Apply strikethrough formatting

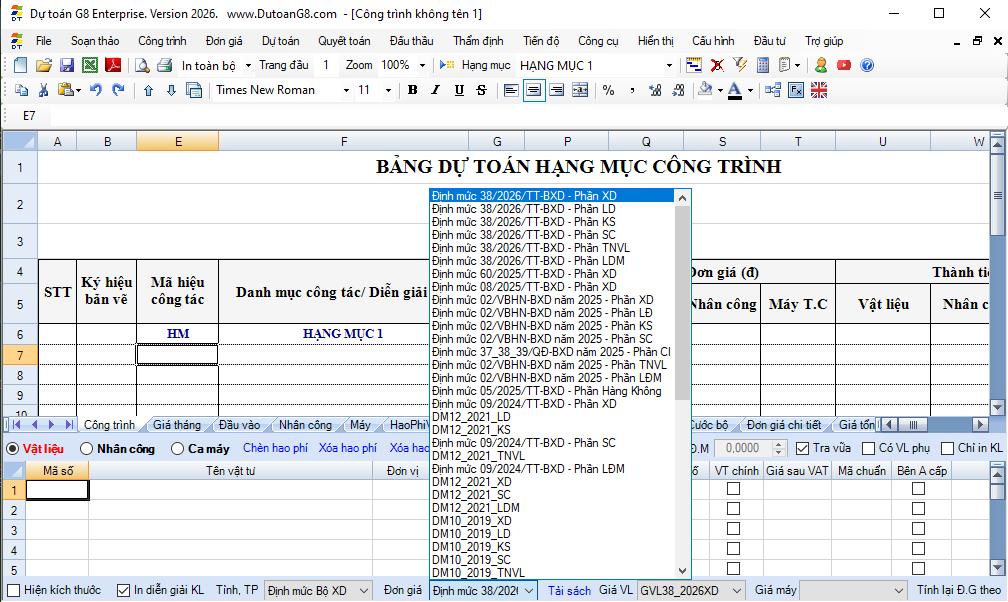point(482,90)
